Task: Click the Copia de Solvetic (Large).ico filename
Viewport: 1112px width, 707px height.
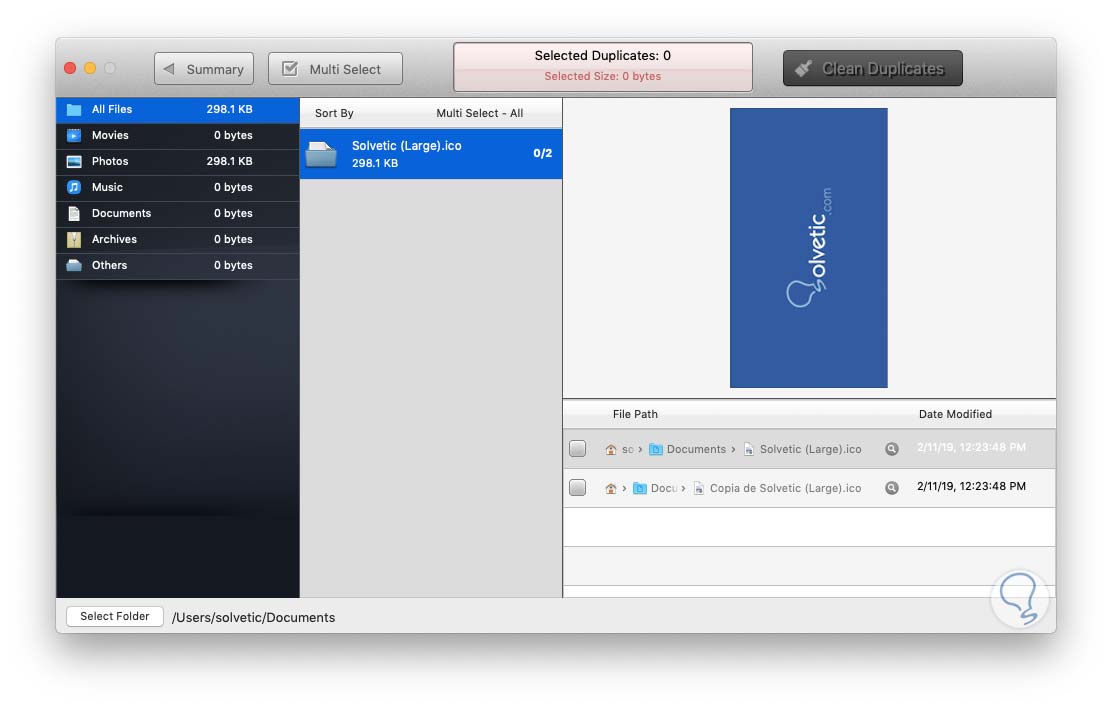Action: (x=785, y=489)
